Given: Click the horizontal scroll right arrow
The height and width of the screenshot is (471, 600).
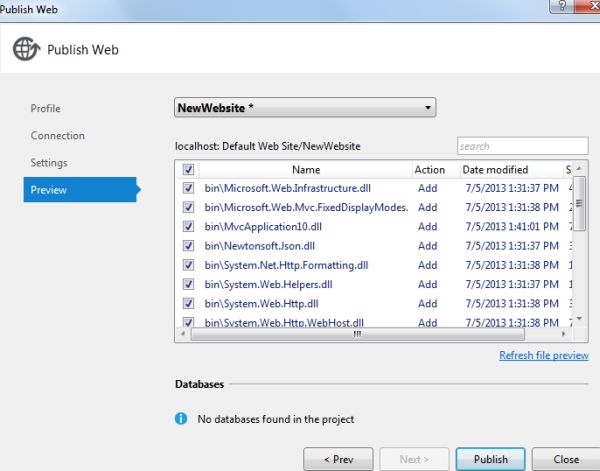Looking at the screenshot, I should coord(563,334).
